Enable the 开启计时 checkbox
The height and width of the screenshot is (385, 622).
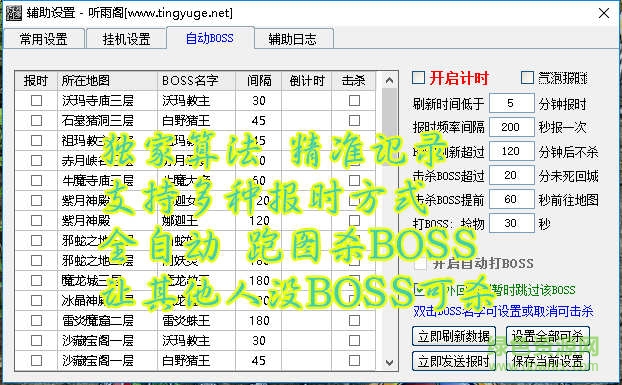pyautogui.click(x=419, y=78)
